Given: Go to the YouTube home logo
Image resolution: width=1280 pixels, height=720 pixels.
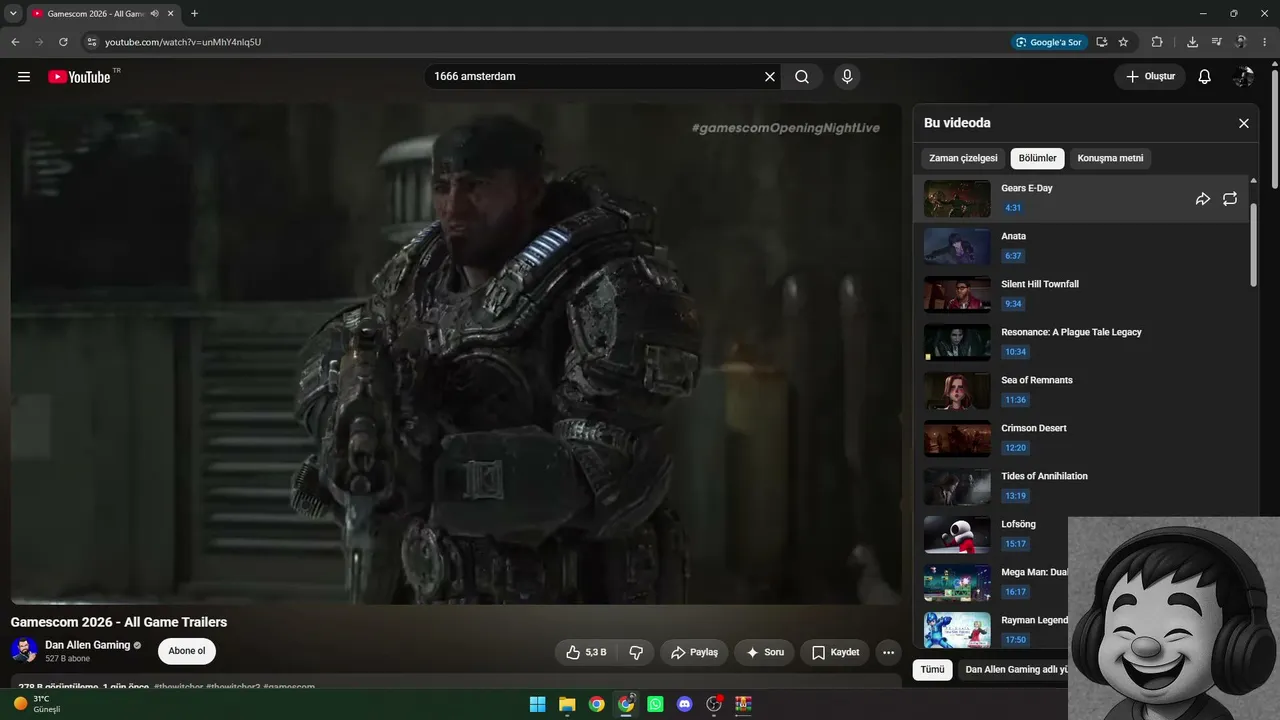Looking at the screenshot, I should pos(80,77).
